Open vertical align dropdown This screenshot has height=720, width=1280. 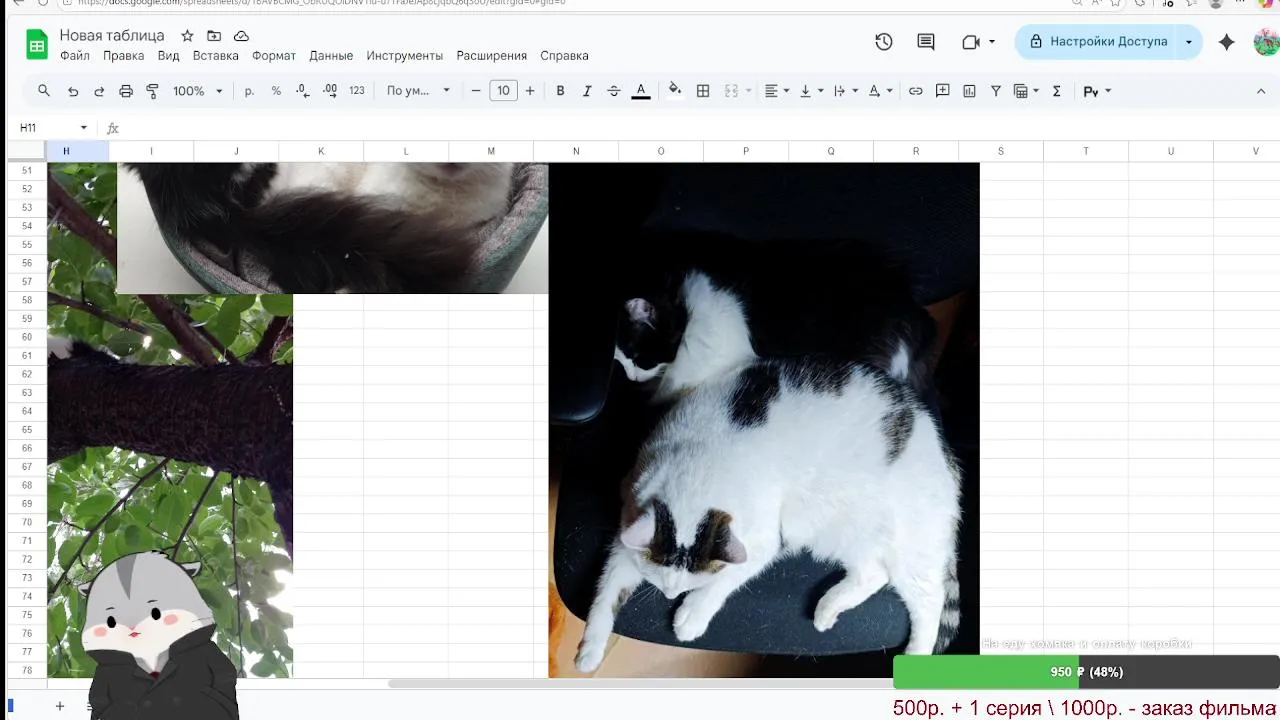tap(811, 91)
